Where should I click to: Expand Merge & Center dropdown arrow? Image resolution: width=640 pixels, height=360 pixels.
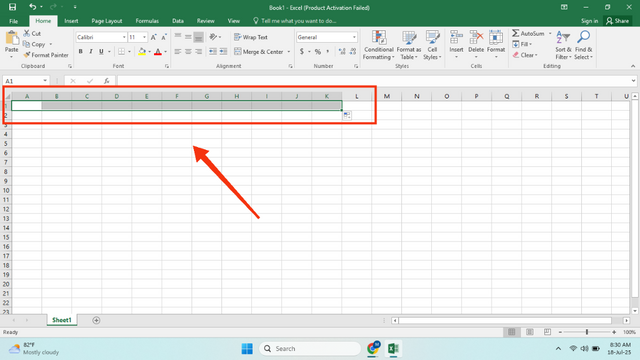(289, 52)
